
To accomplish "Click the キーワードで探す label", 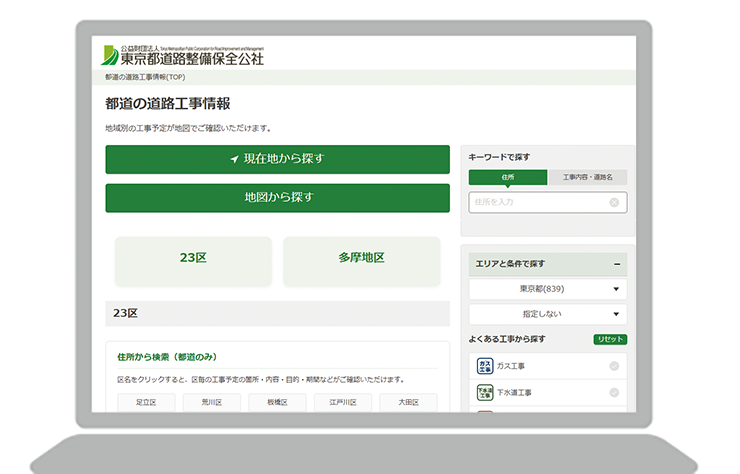I will click(x=499, y=157).
